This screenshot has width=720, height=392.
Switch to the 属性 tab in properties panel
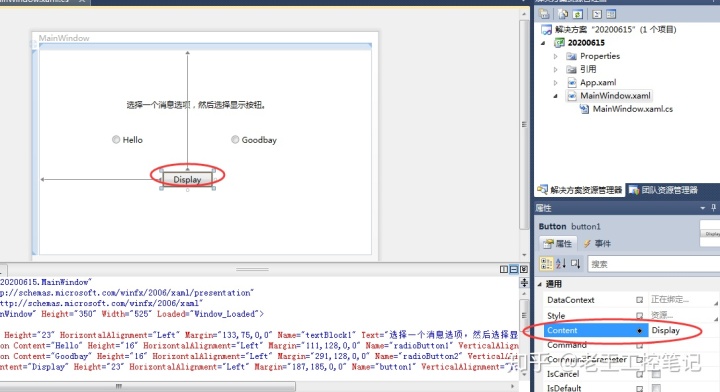tap(558, 243)
